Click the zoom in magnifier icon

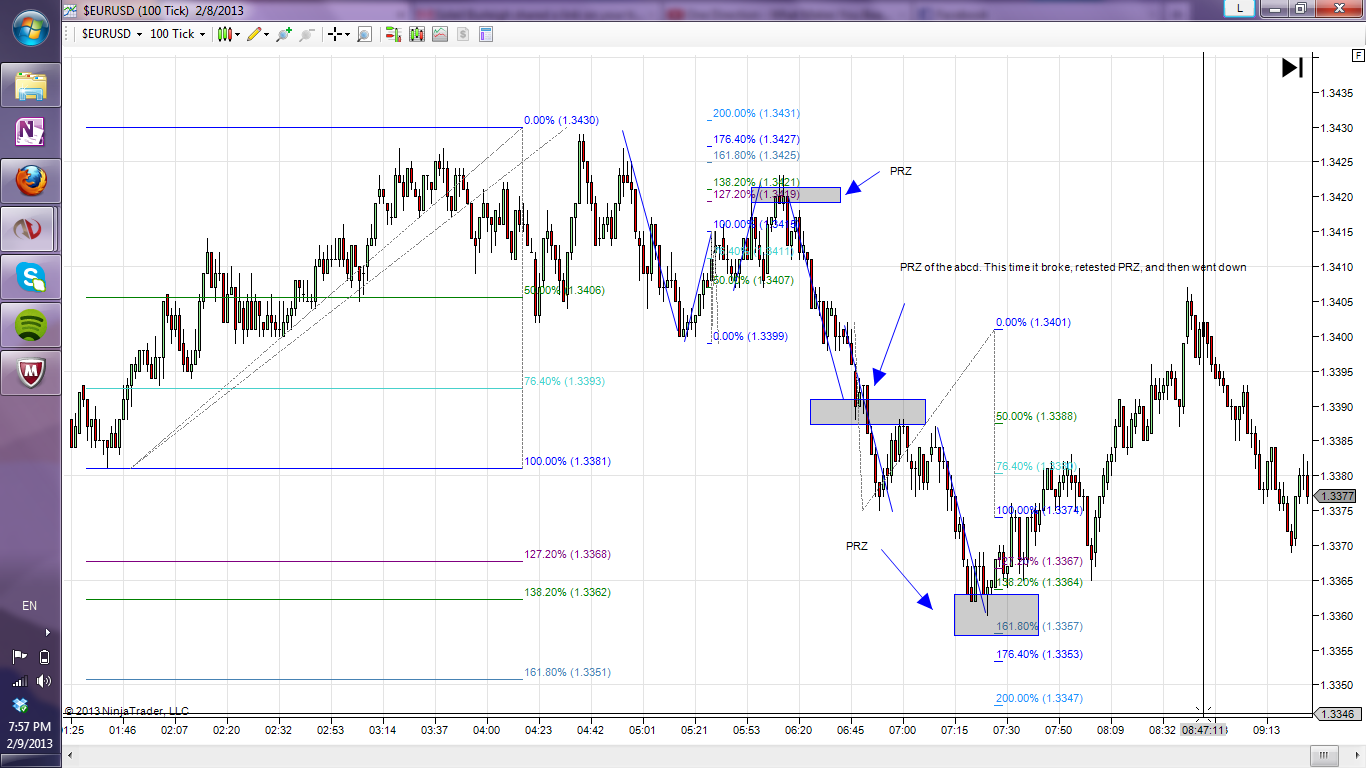click(284, 34)
